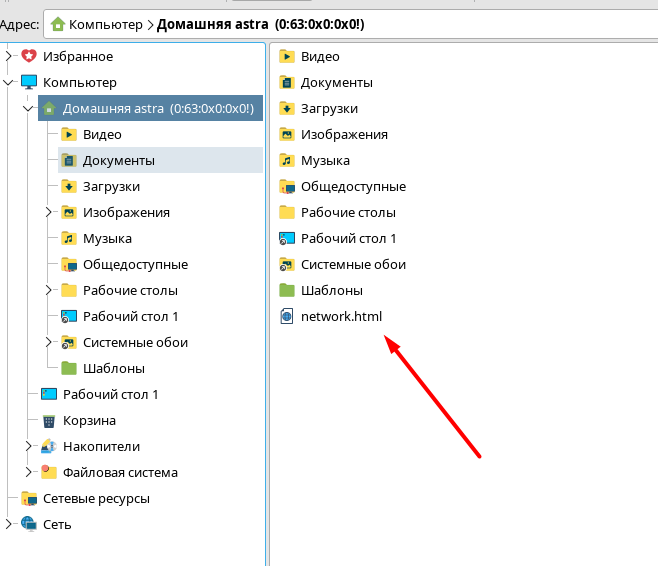Screen dimensions: 658x566
Task: Click the Избранное heart icon in tree
Action: pyautogui.click(x=29, y=56)
